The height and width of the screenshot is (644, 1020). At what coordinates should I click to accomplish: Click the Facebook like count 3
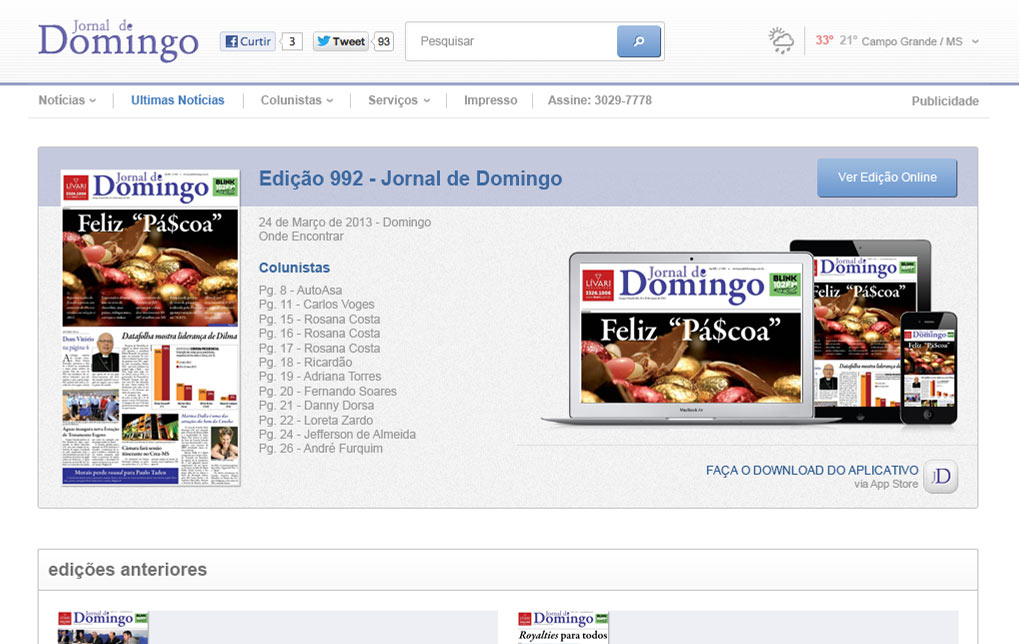292,42
